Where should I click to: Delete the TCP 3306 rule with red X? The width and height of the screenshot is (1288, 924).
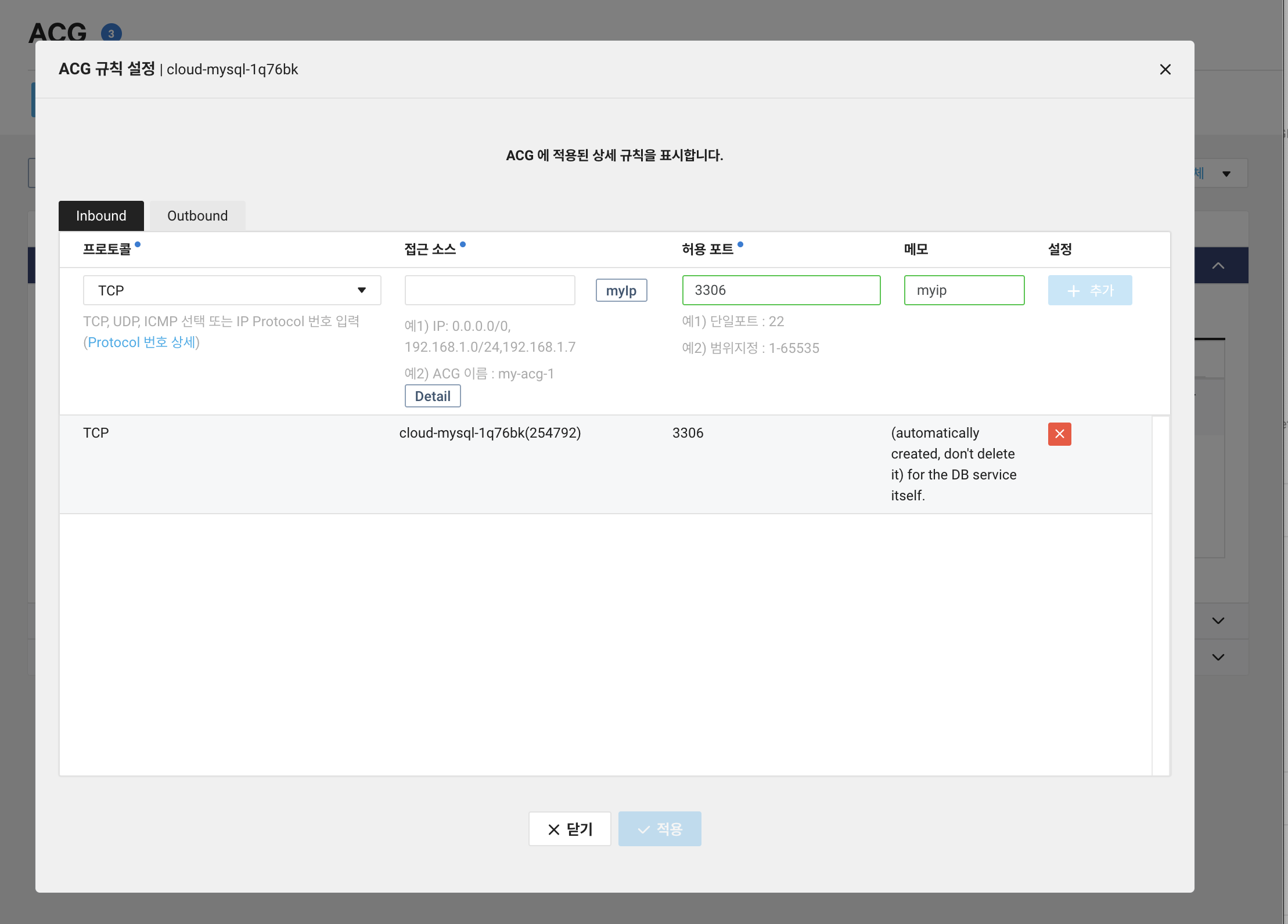coord(1059,434)
